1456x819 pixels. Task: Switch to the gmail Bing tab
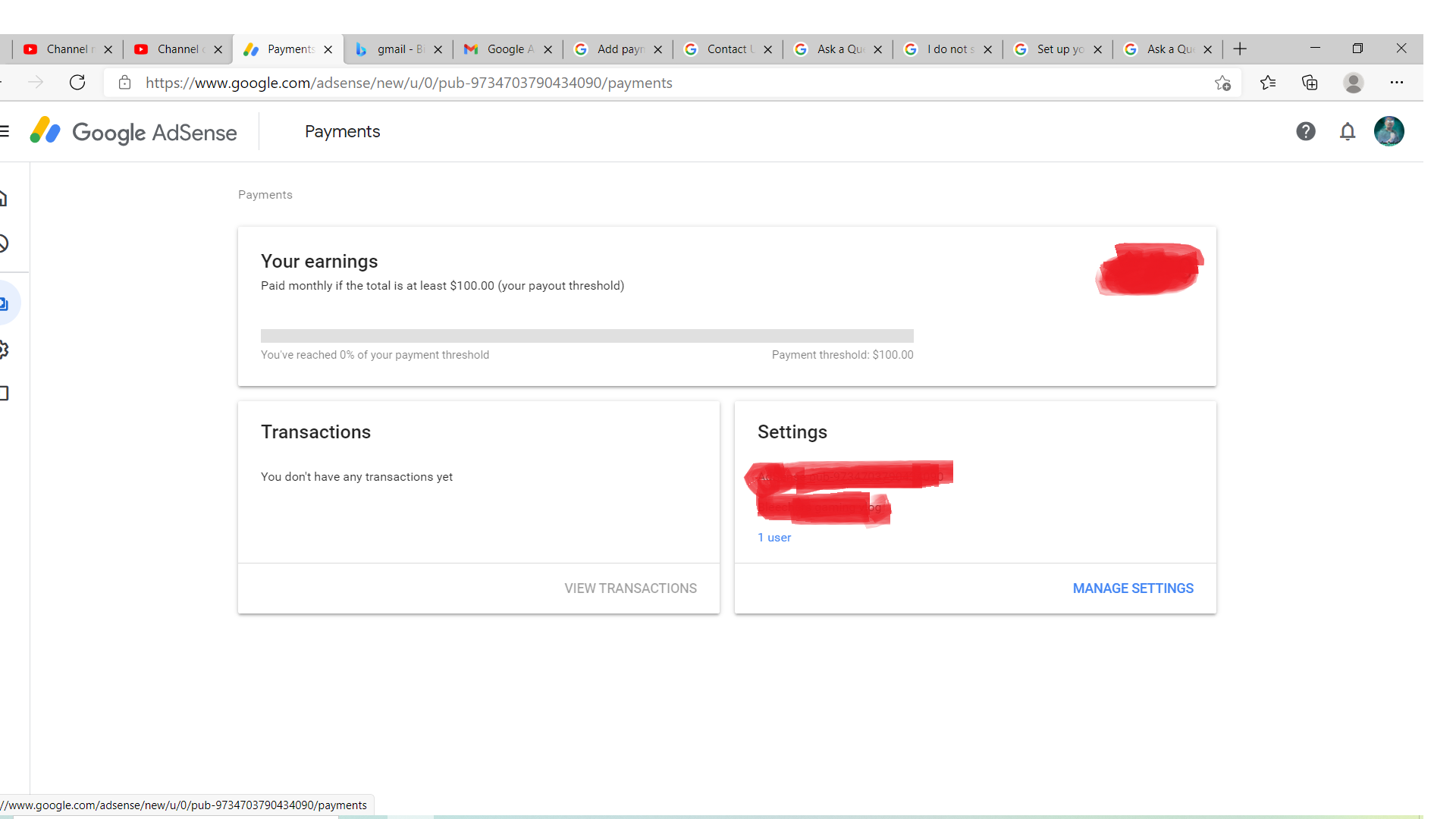pyautogui.click(x=396, y=49)
